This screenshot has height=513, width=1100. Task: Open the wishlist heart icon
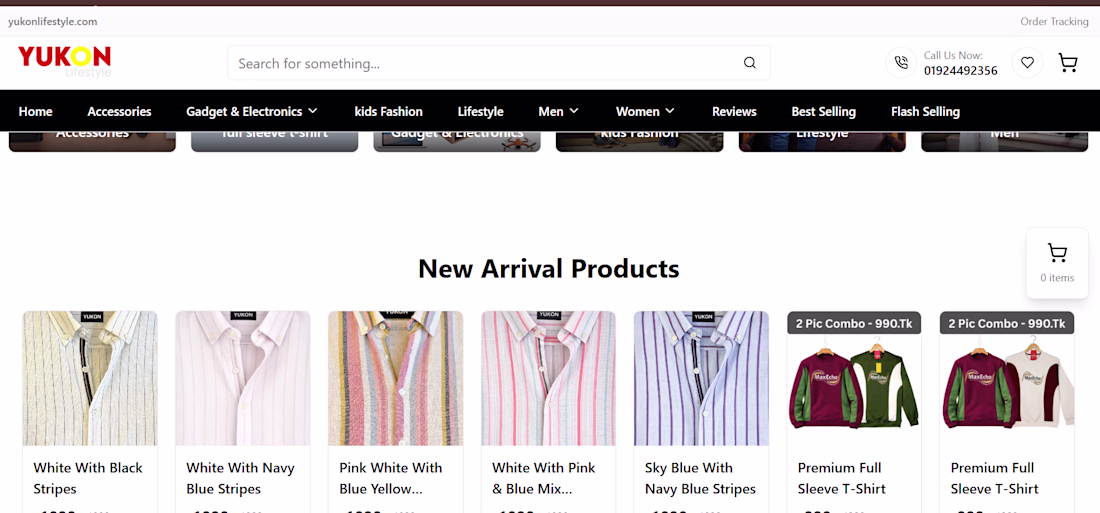[x=1027, y=63]
